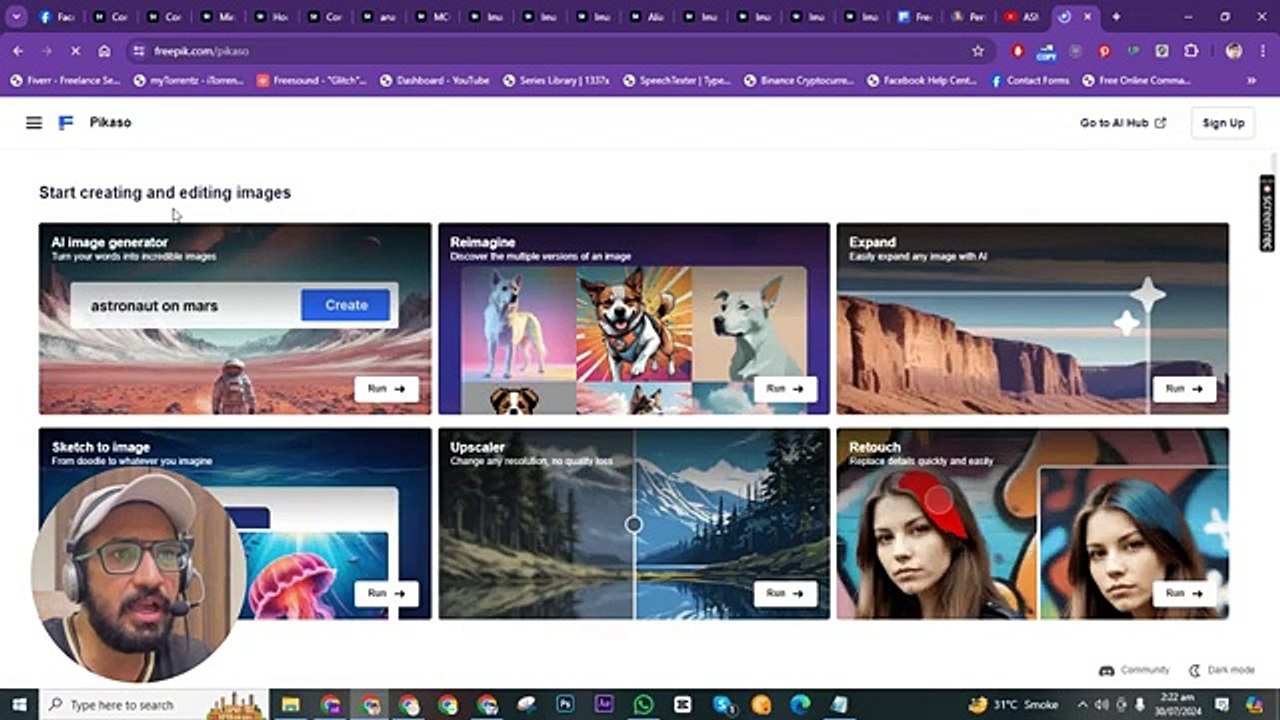The height and width of the screenshot is (720, 1280).
Task: Click the Sign Up button
Action: (1223, 123)
